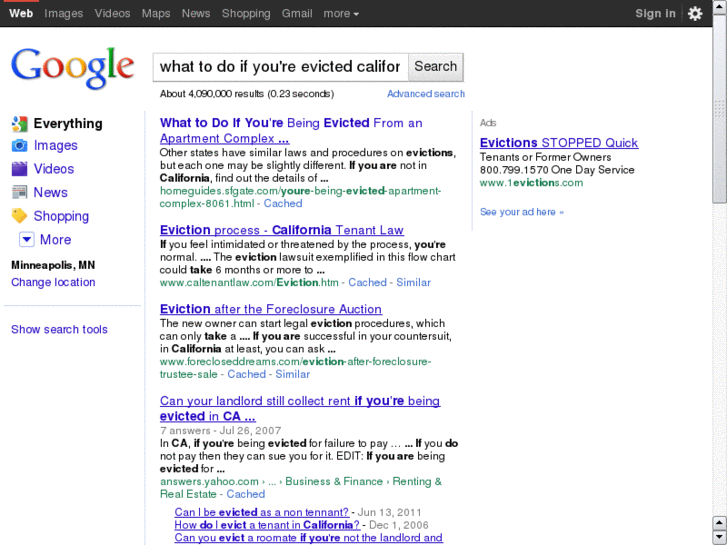The height and width of the screenshot is (545, 727).
Task: Filter results by Shopping in sidebar
Action: [x=61, y=216]
